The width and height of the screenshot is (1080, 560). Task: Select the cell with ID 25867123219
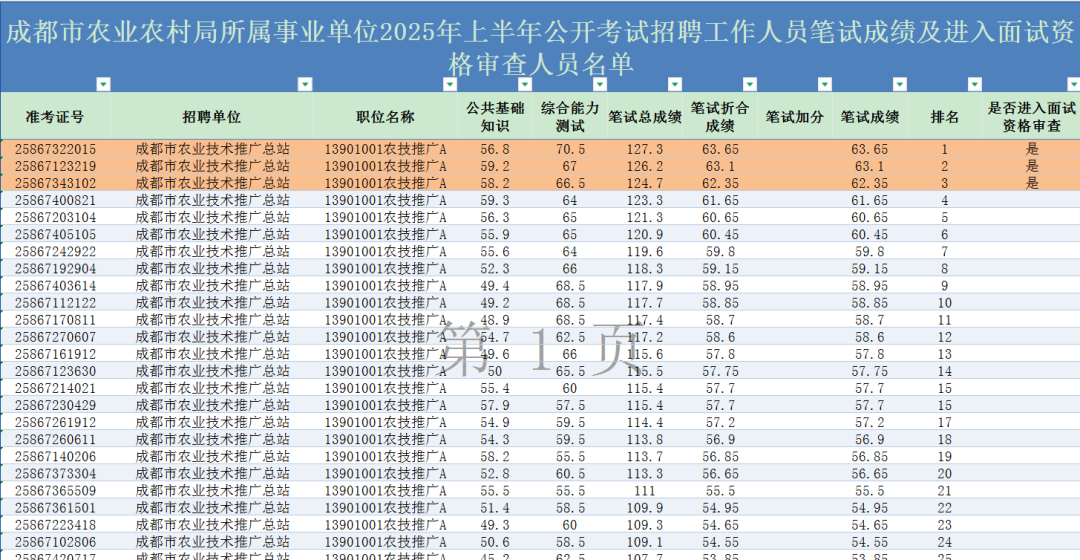pyautogui.click(x=56, y=166)
